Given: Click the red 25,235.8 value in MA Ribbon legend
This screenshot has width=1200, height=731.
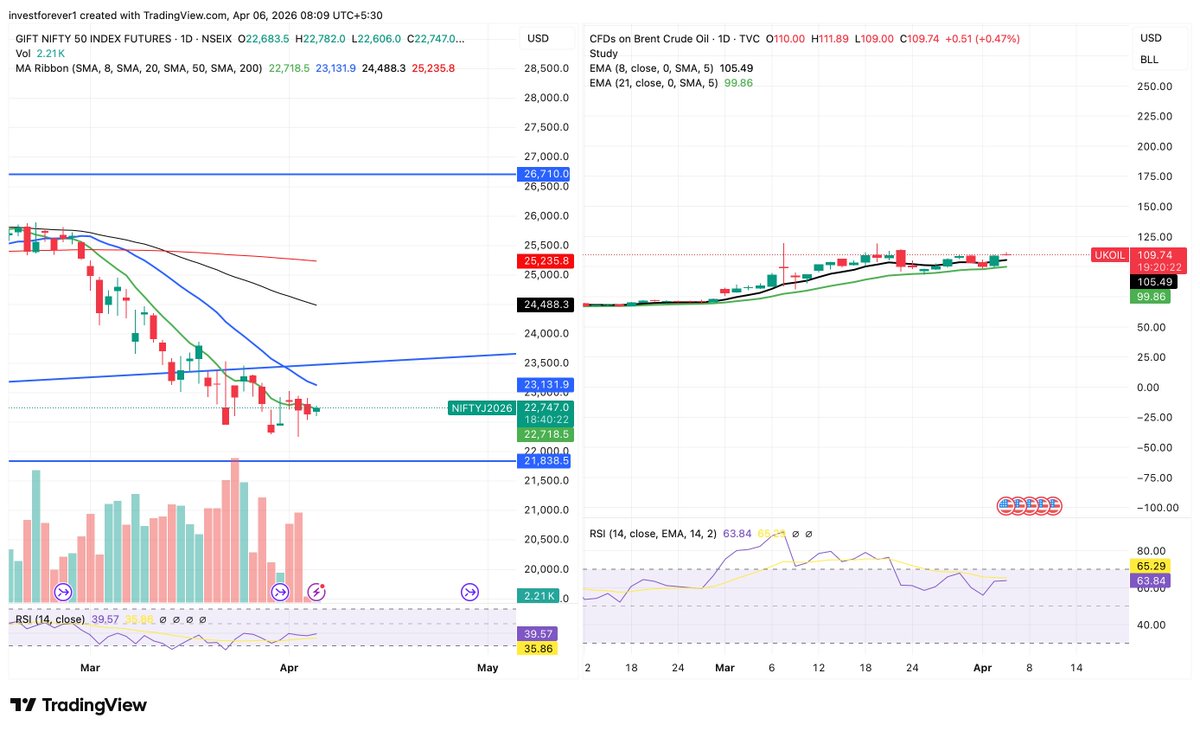Looking at the screenshot, I should coord(433,68).
